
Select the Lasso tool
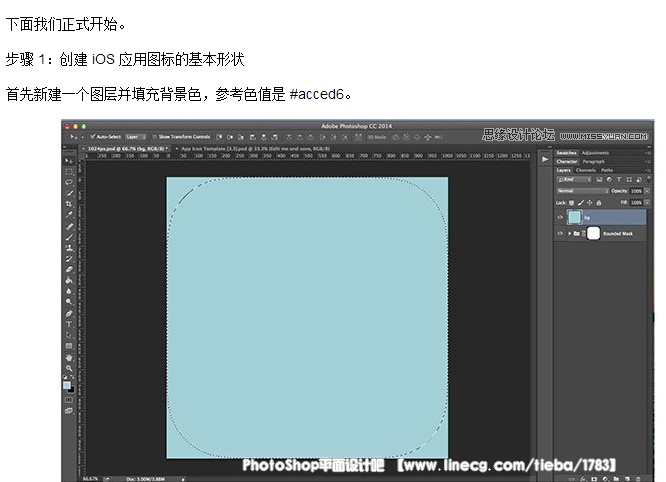pos(69,183)
